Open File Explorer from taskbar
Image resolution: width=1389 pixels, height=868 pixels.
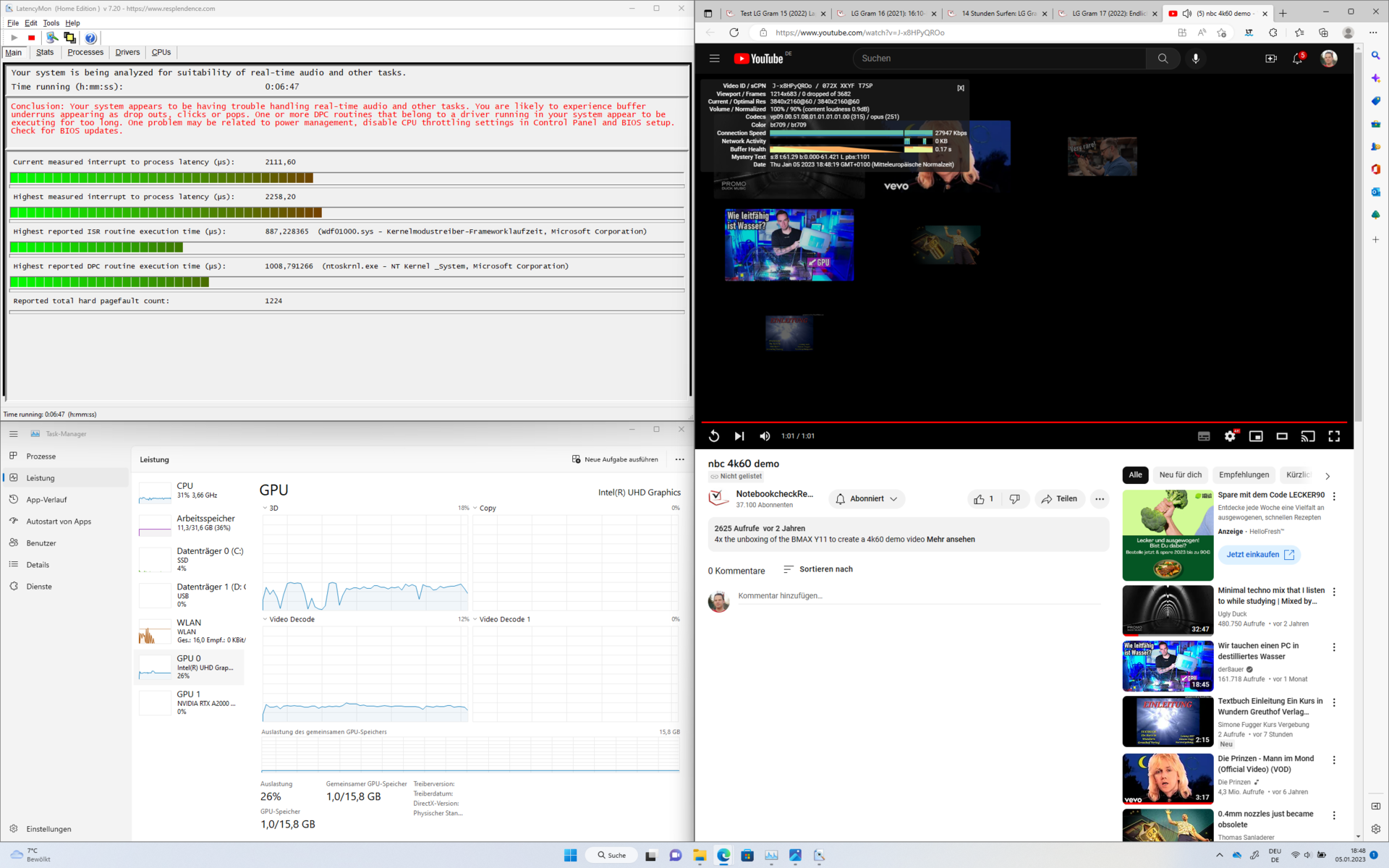point(699,855)
